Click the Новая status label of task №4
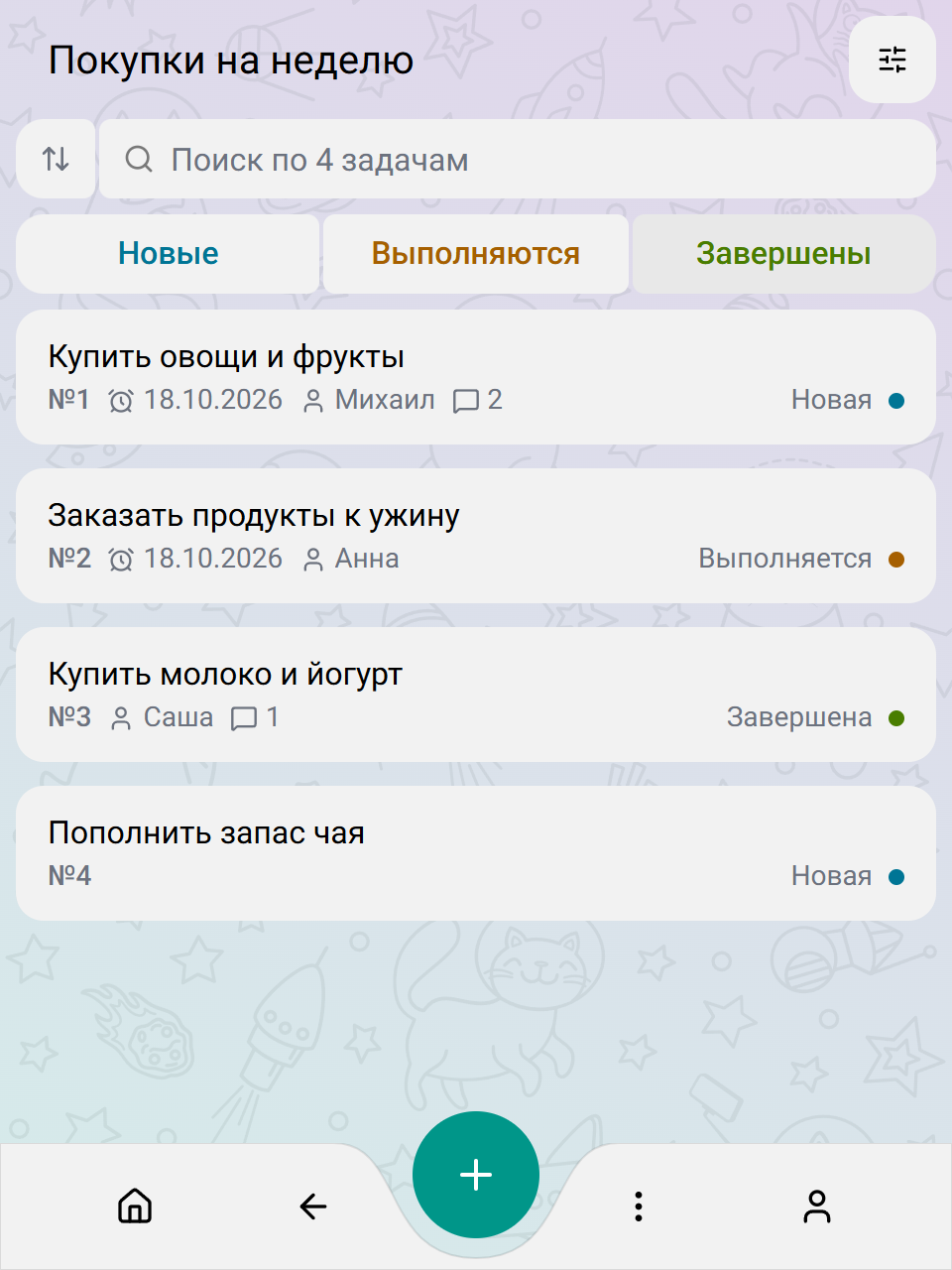Viewport: 952px width, 1270px height. 831,876
